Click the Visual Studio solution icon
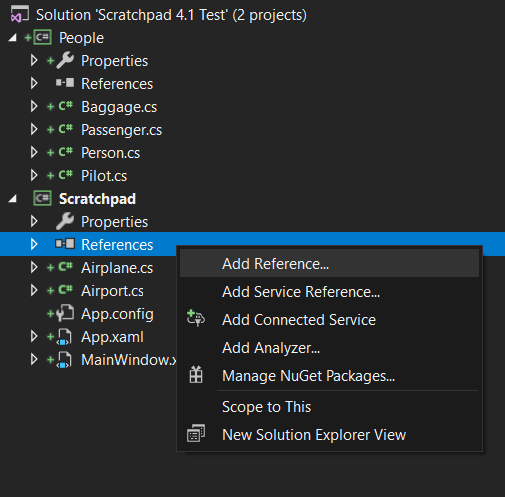 tap(19, 15)
